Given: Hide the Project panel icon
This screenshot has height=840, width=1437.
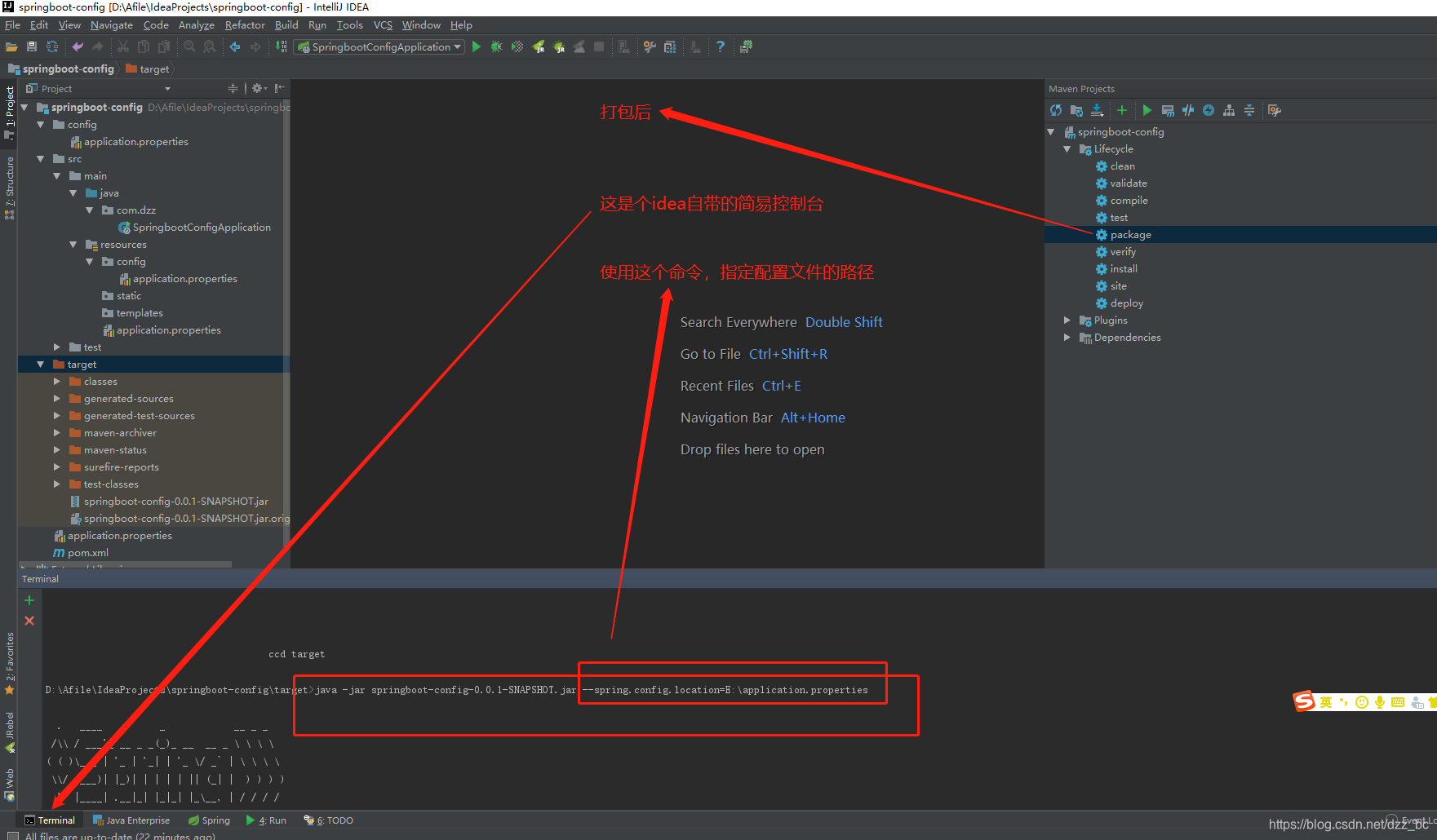Looking at the screenshot, I should pos(280,88).
